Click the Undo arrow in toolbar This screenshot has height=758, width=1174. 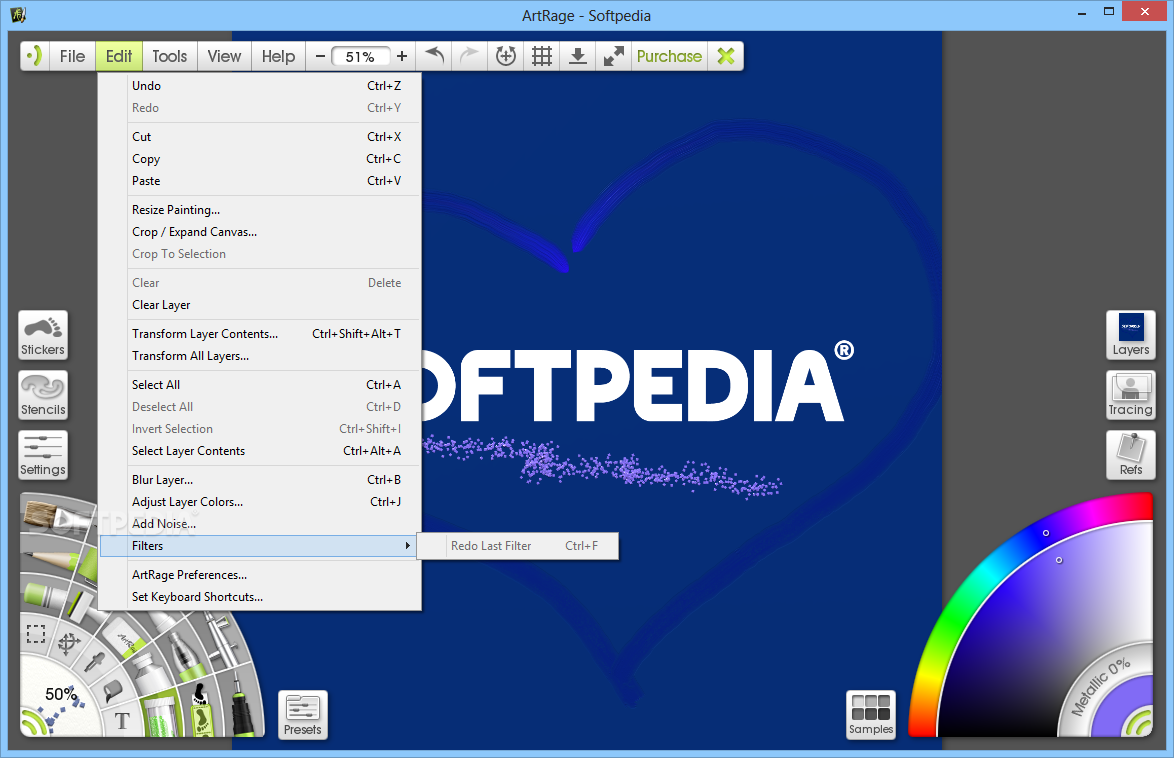pyautogui.click(x=434, y=56)
